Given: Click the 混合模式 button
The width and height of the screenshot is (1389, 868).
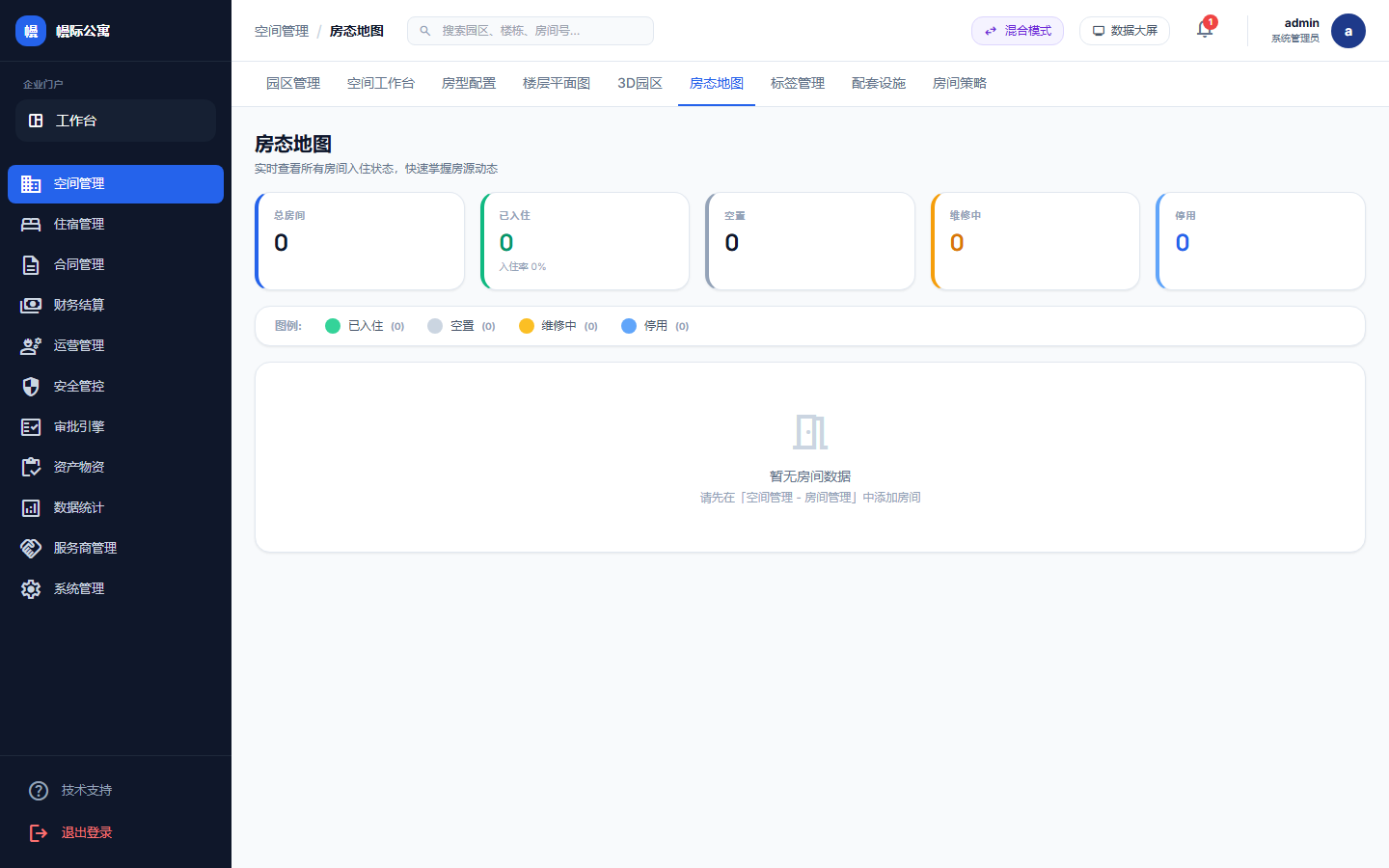Looking at the screenshot, I should point(1018,30).
